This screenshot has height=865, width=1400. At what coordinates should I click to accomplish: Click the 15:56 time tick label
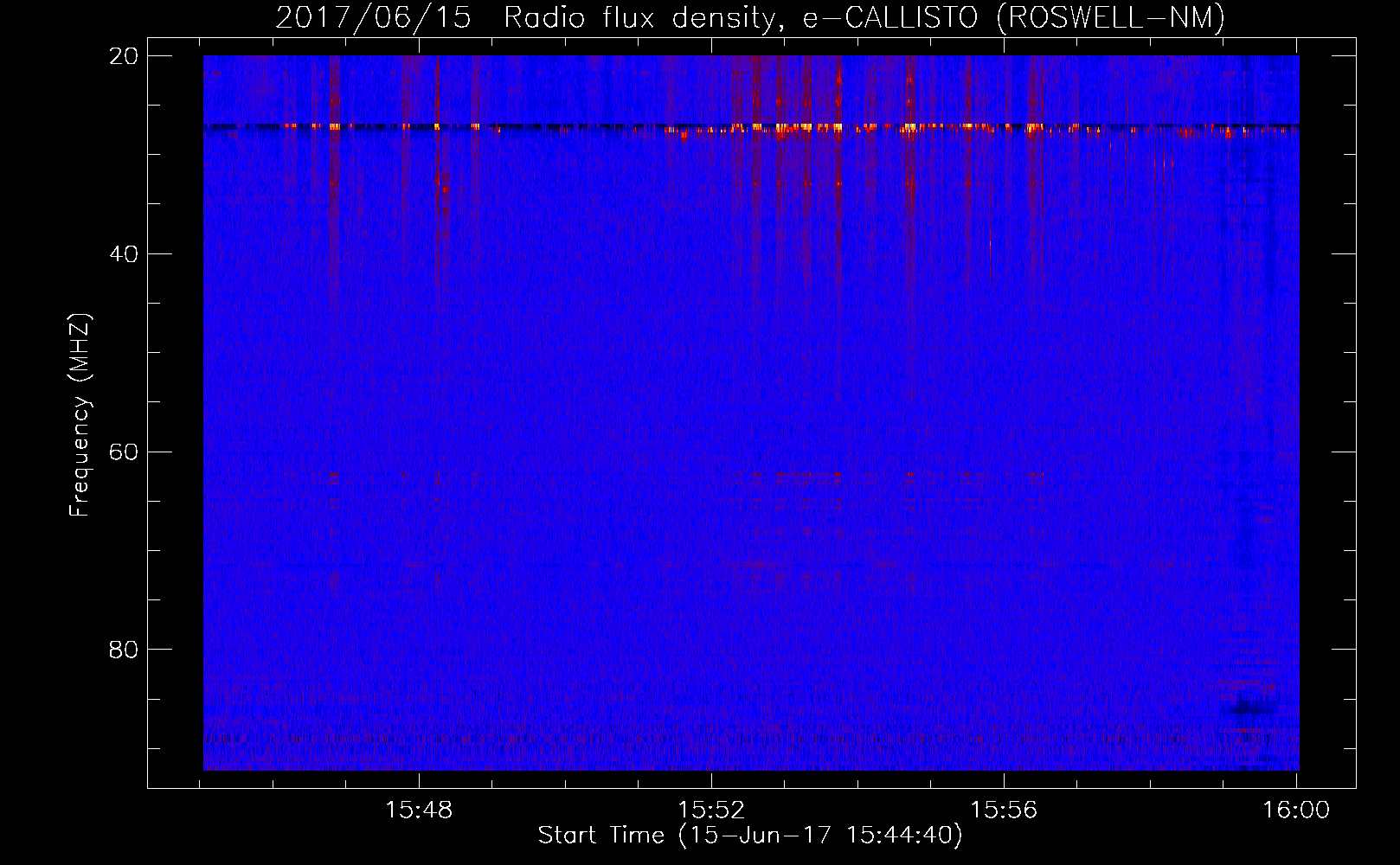(1004, 811)
